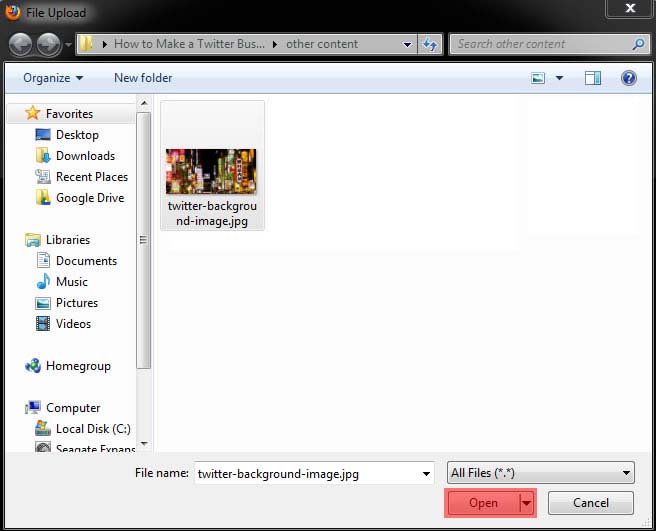Screen dimensions: 656x531
Task: Click the Forward navigation arrow button
Action: (x=48, y=44)
